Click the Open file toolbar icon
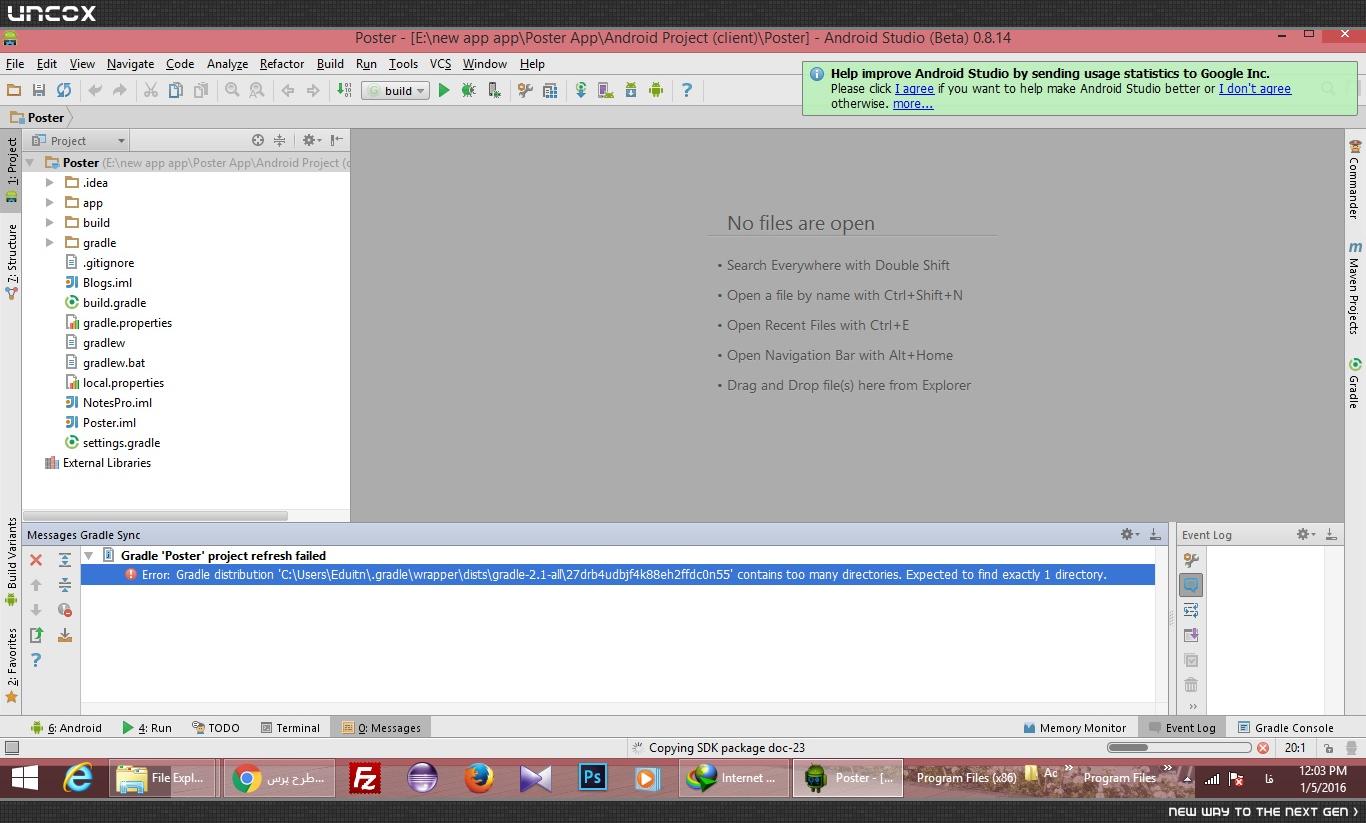Viewport: 1366px width, 823px height. [15, 90]
